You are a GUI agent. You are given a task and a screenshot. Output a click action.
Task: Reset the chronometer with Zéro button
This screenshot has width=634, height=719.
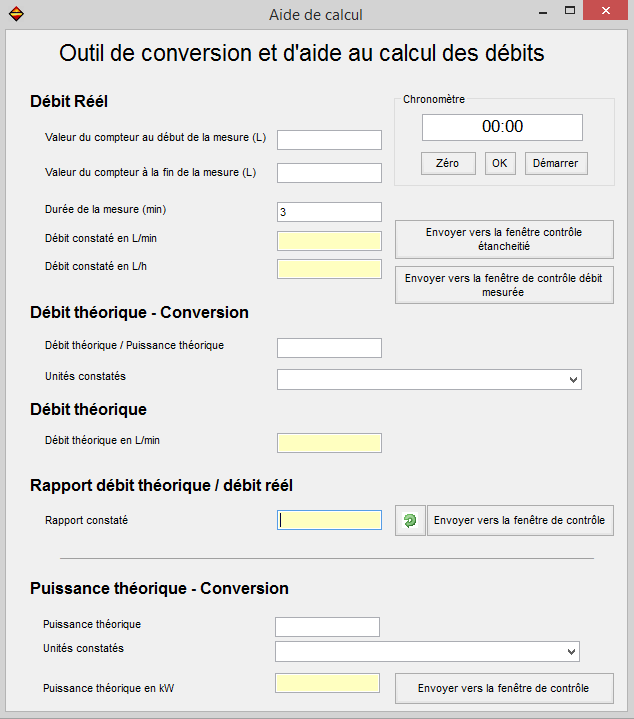click(x=448, y=163)
